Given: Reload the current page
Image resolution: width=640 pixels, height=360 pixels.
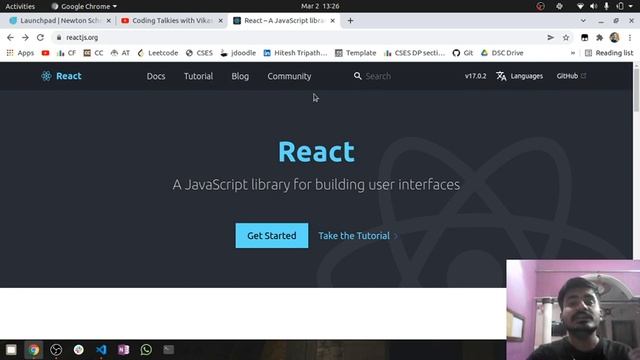Looking at the screenshot, I should tap(40, 38).
